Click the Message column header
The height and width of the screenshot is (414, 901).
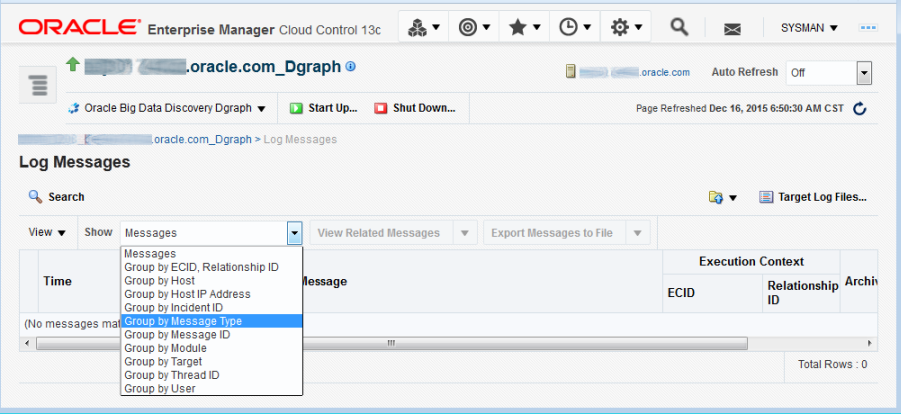[324, 281]
